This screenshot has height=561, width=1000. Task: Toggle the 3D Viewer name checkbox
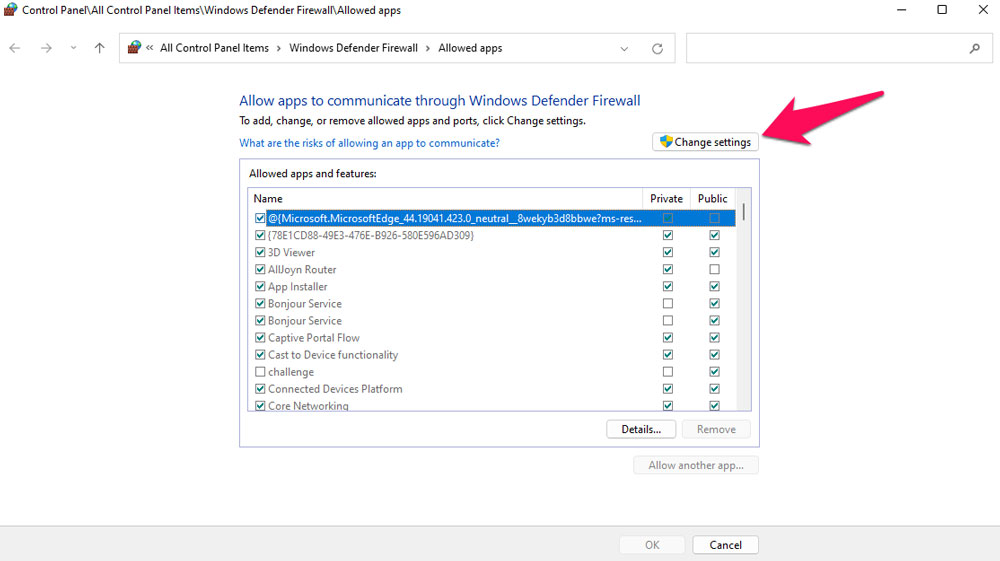260,252
